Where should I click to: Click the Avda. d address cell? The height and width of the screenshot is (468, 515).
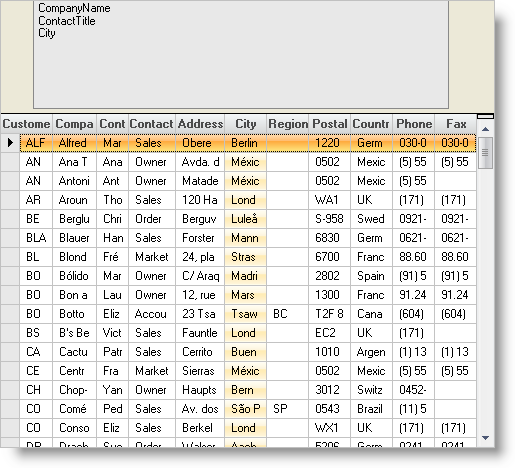tap(200, 162)
